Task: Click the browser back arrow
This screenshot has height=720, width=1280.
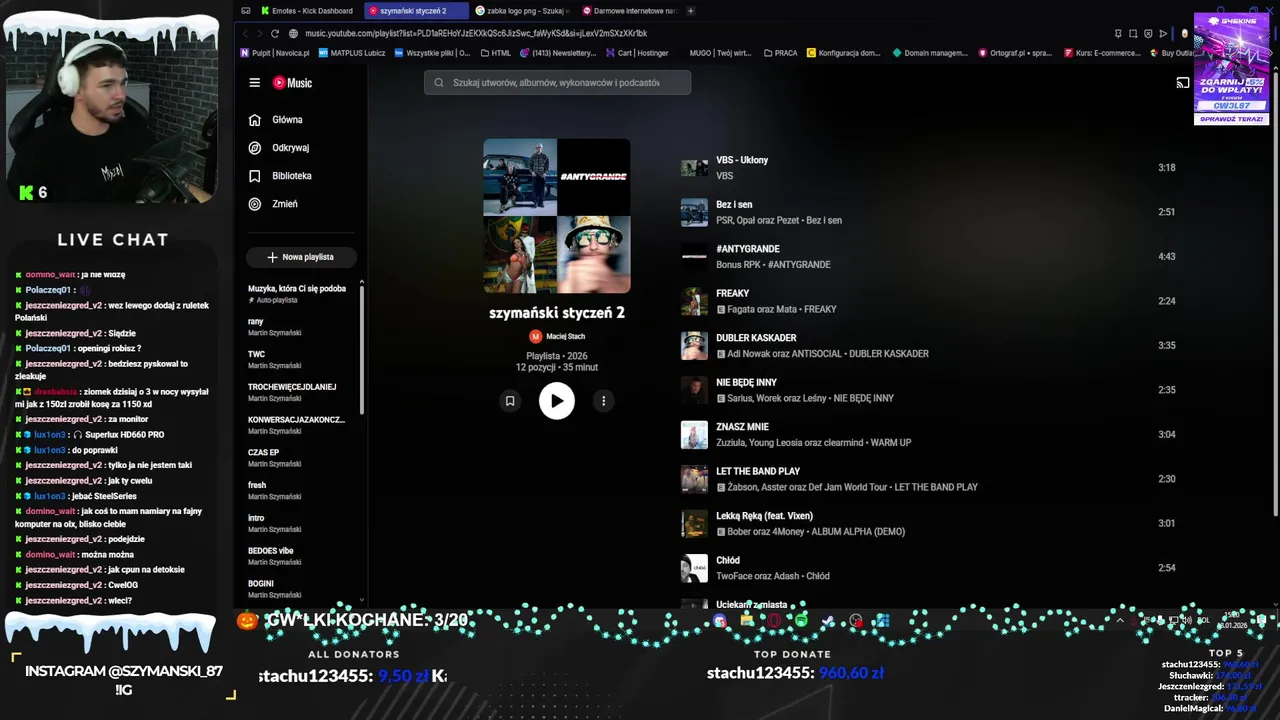Action: point(245,34)
